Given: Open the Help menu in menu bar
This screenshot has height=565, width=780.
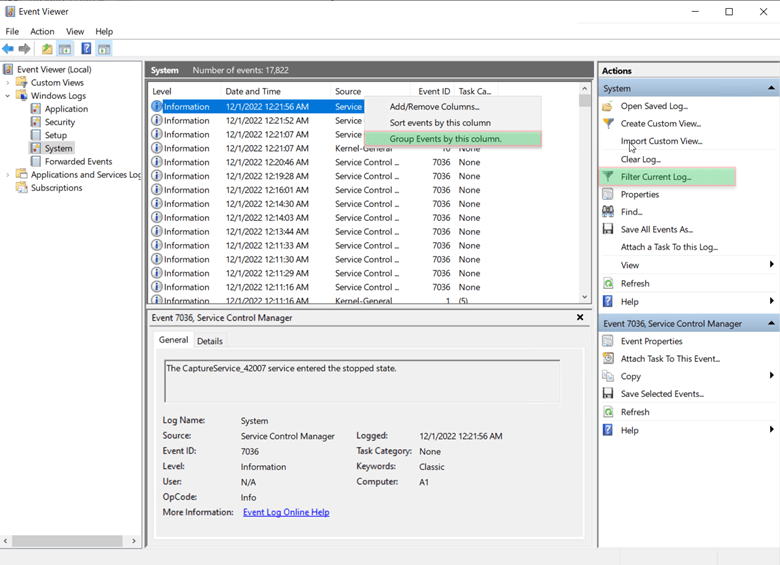Looking at the screenshot, I should point(104,31).
